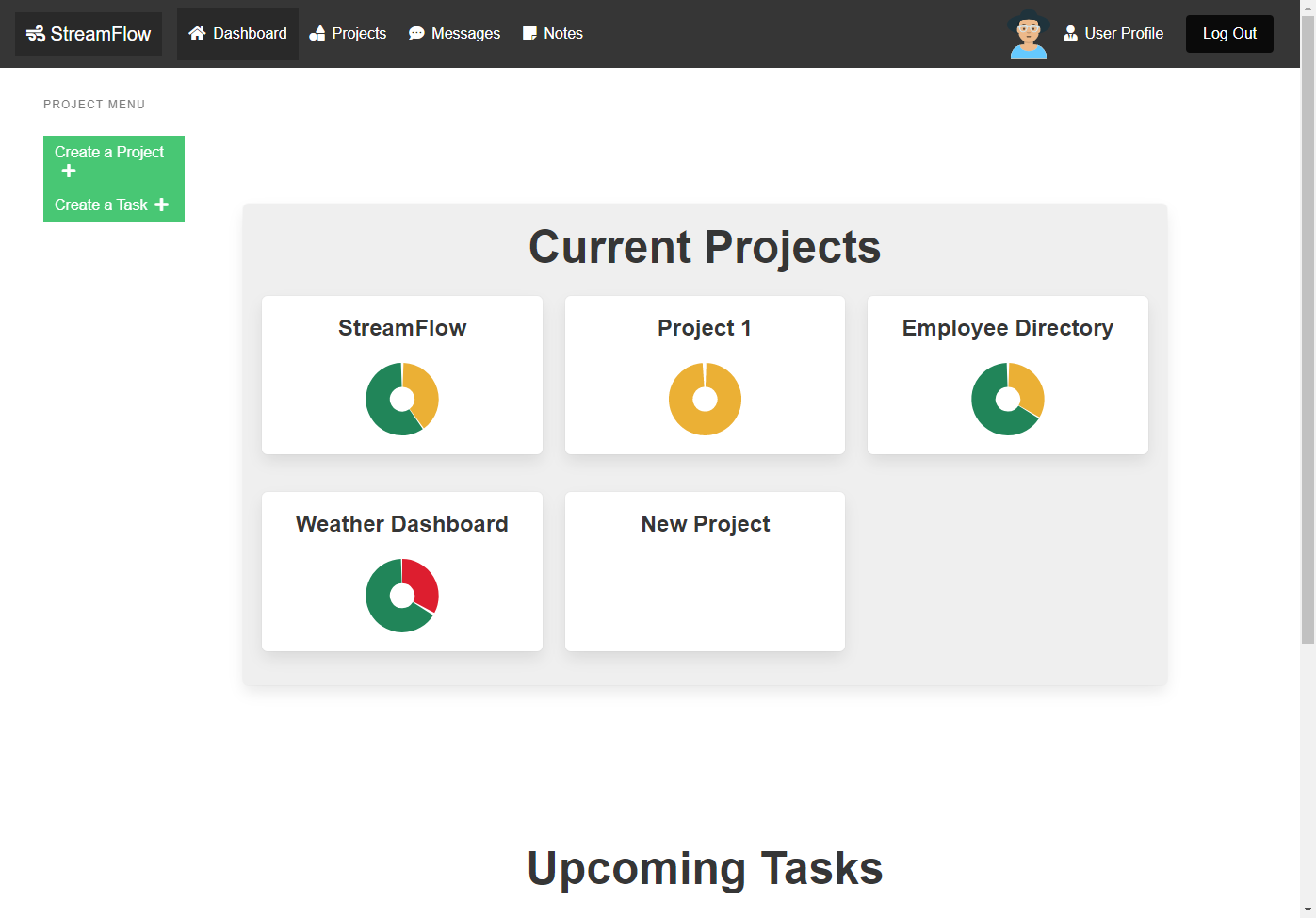The width and height of the screenshot is (1316, 918).
Task: Open User Profile
Action: 1113,34
